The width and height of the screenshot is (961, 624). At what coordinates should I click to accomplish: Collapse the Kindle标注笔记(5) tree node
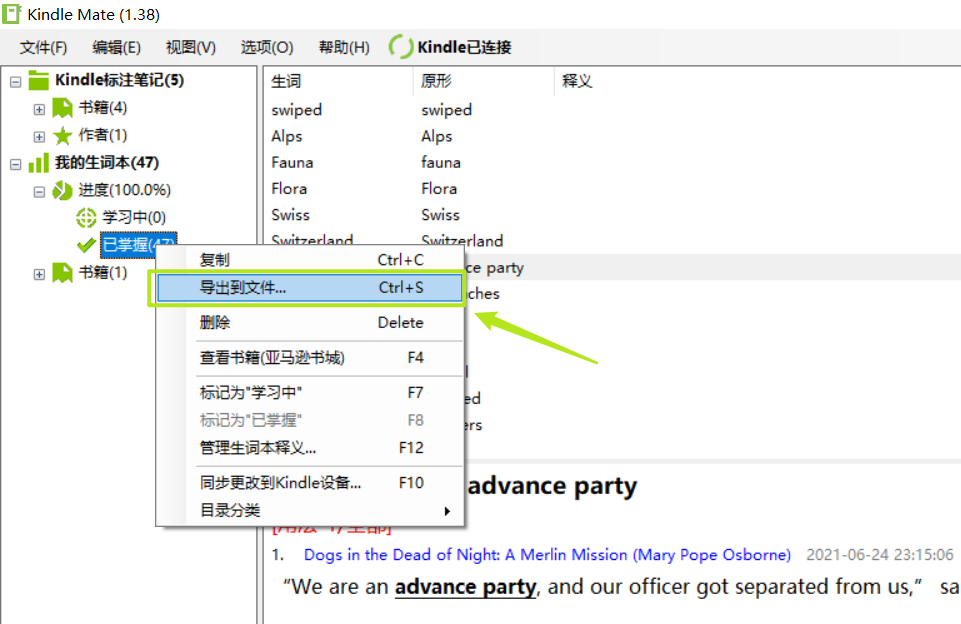click(16, 82)
